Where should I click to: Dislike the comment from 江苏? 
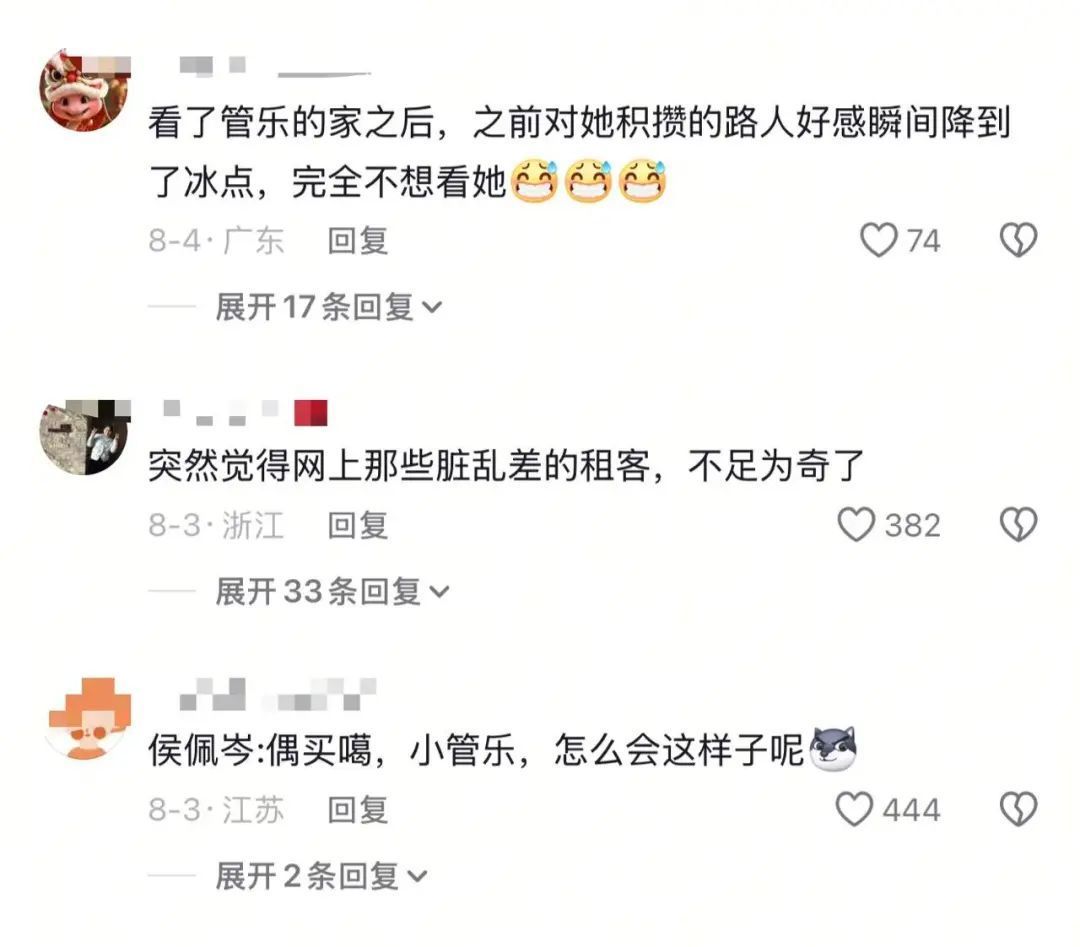pos(1018,809)
